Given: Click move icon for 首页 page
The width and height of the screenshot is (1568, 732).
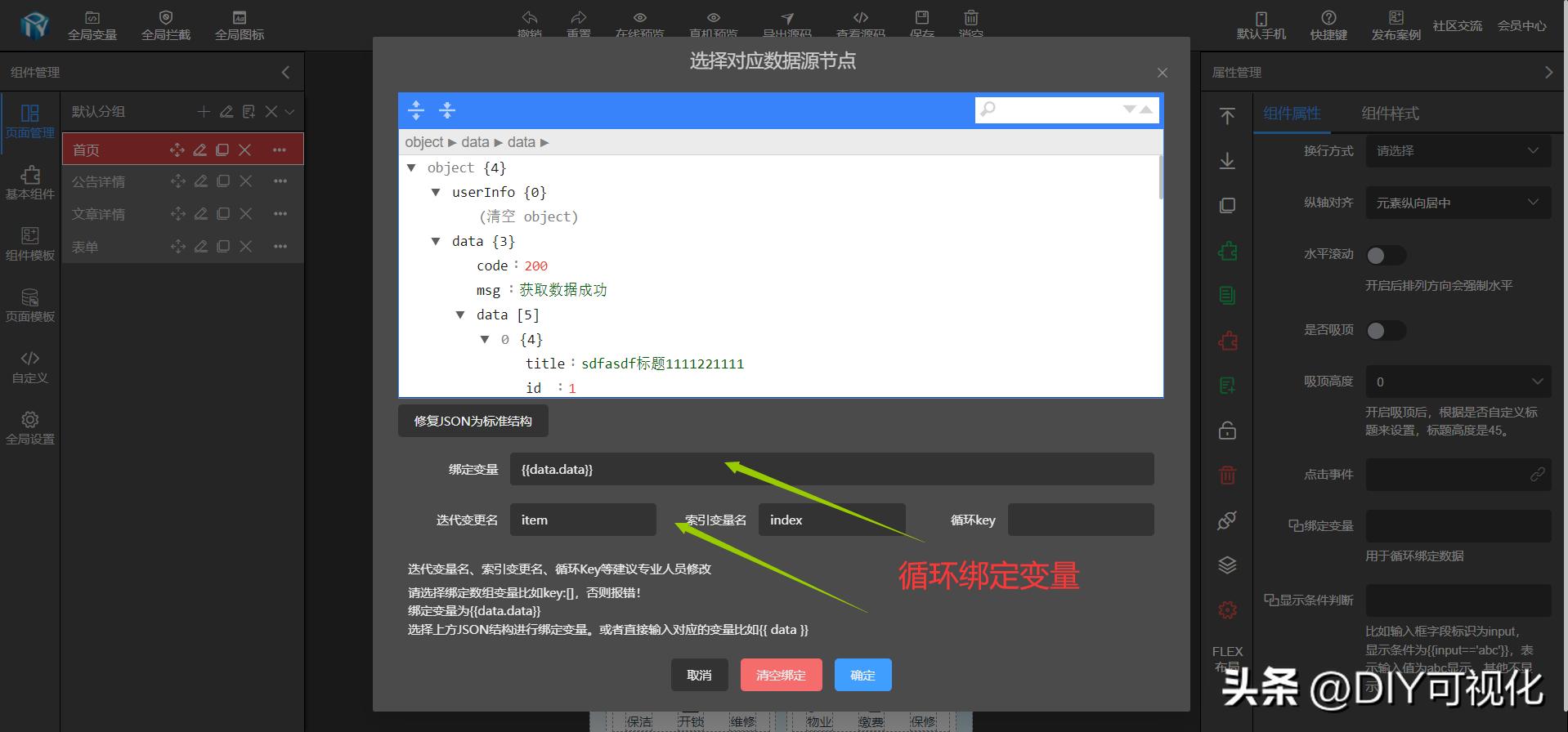Looking at the screenshot, I should point(177,150).
